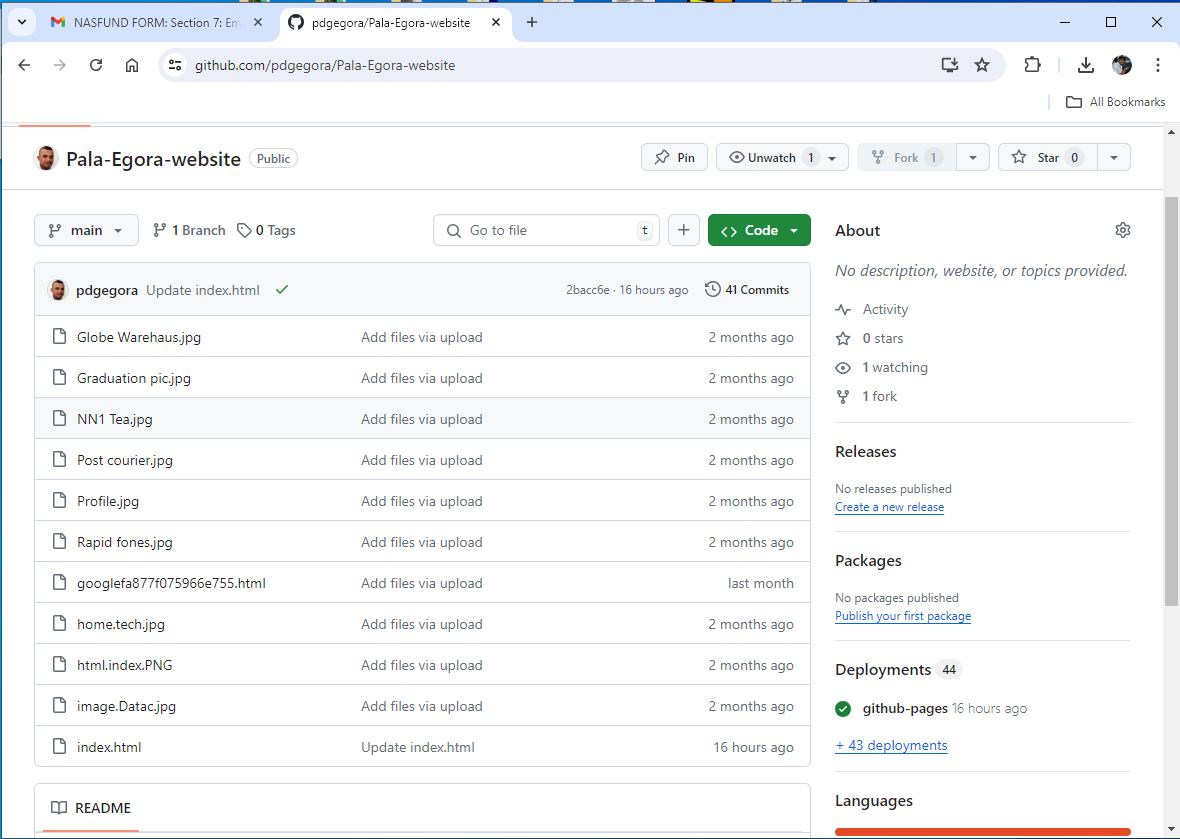Screen dimensions: 1180x839
Task: Select the pdgegora/Pala-Egora-website tab
Action: coord(391,23)
